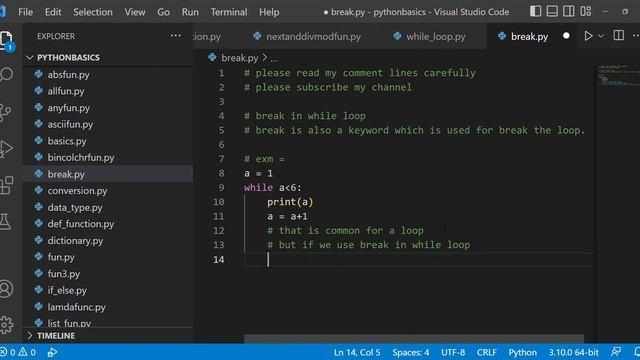Click errors and warnings status indicator
640x360 pixels.
18,352
